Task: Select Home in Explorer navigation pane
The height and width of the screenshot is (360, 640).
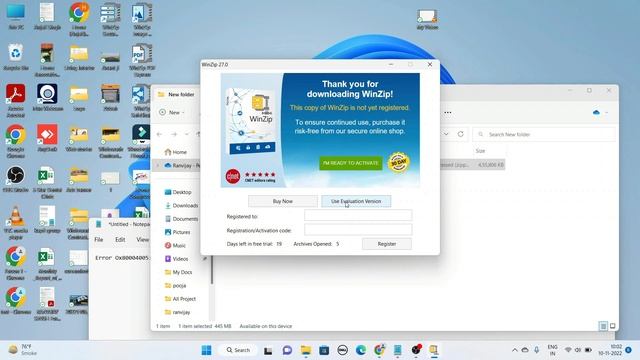Action: click(x=176, y=152)
